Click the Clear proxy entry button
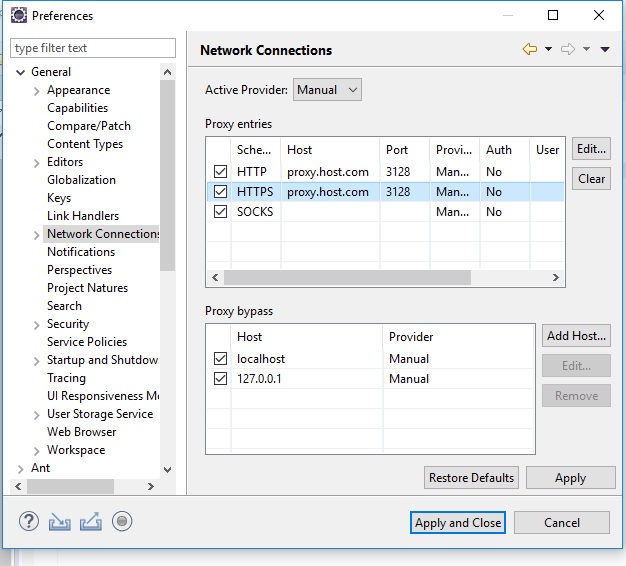This screenshot has width=626, height=566. coord(591,178)
